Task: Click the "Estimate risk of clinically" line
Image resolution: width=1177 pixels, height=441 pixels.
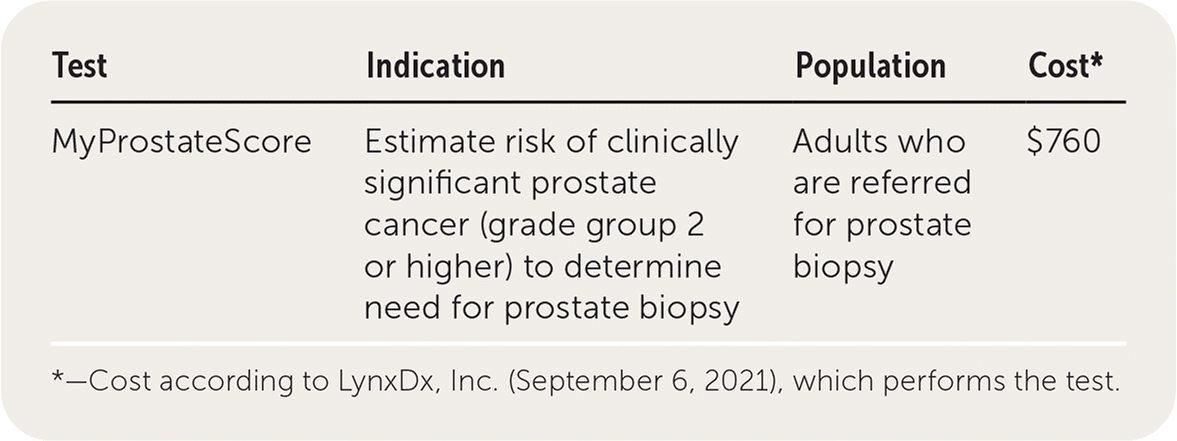Action: coord(551,143)
